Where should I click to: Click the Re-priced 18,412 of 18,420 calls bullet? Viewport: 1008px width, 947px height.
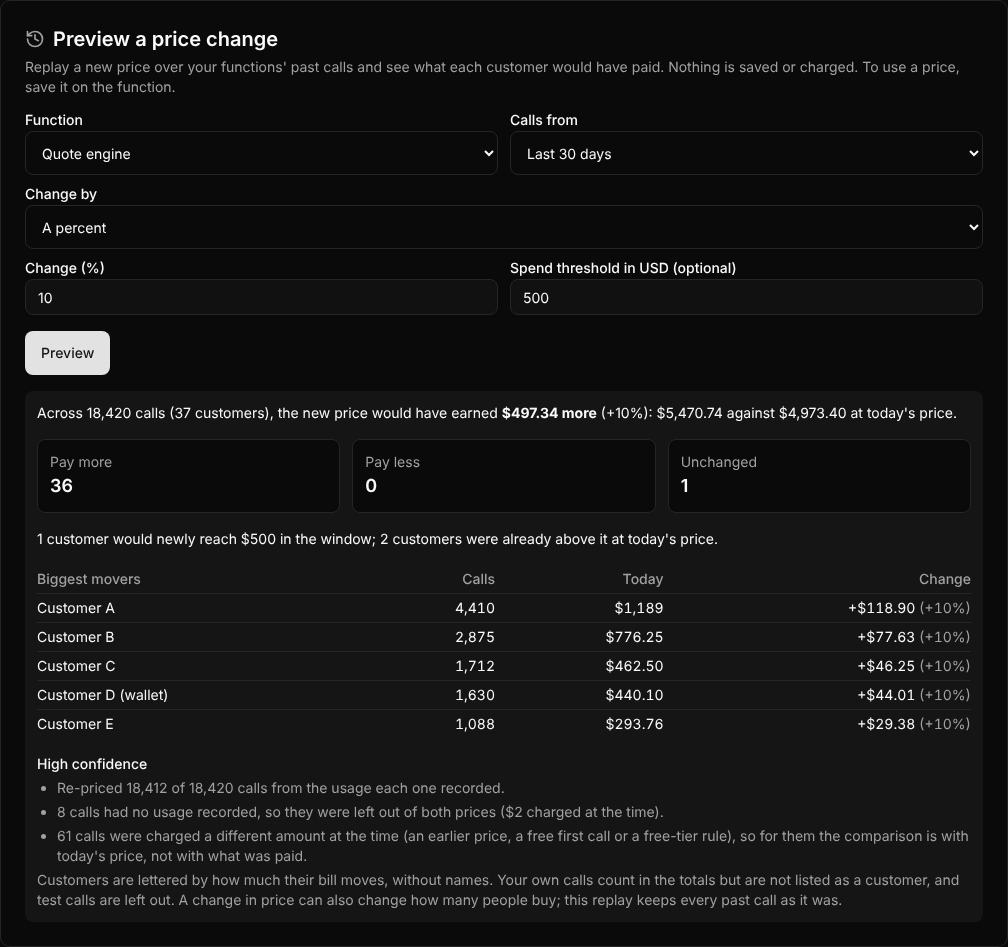280,788
